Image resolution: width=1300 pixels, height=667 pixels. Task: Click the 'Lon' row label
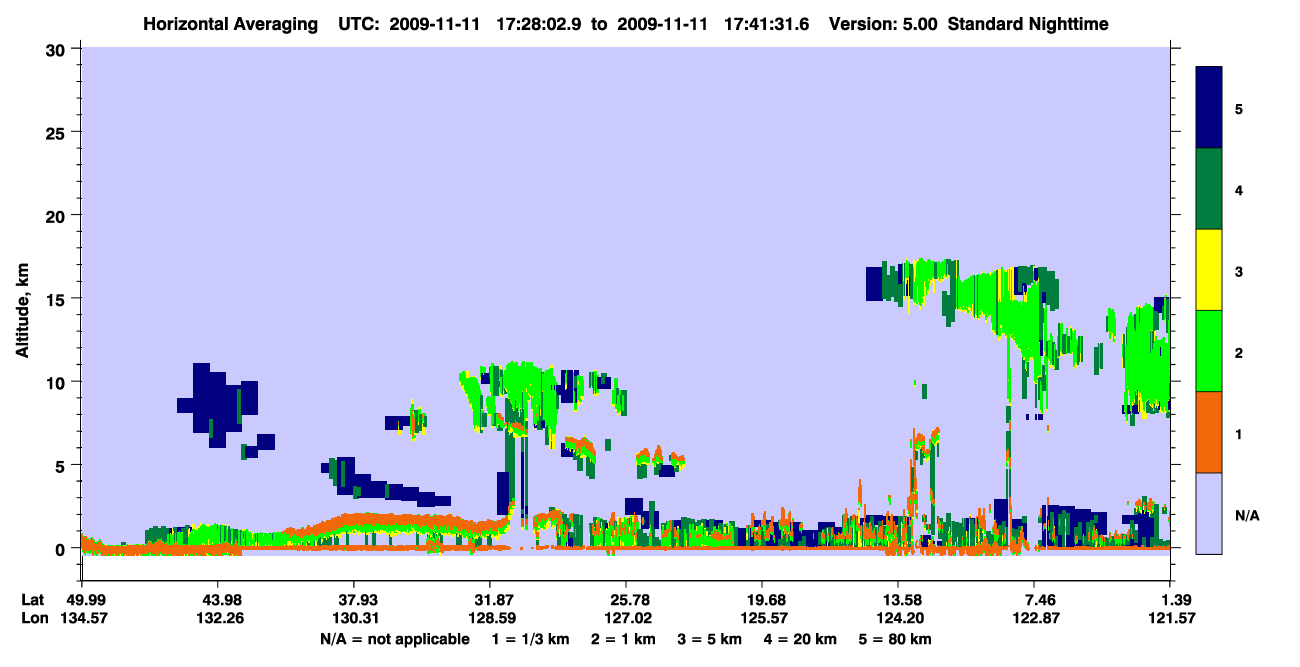point(33,618)
